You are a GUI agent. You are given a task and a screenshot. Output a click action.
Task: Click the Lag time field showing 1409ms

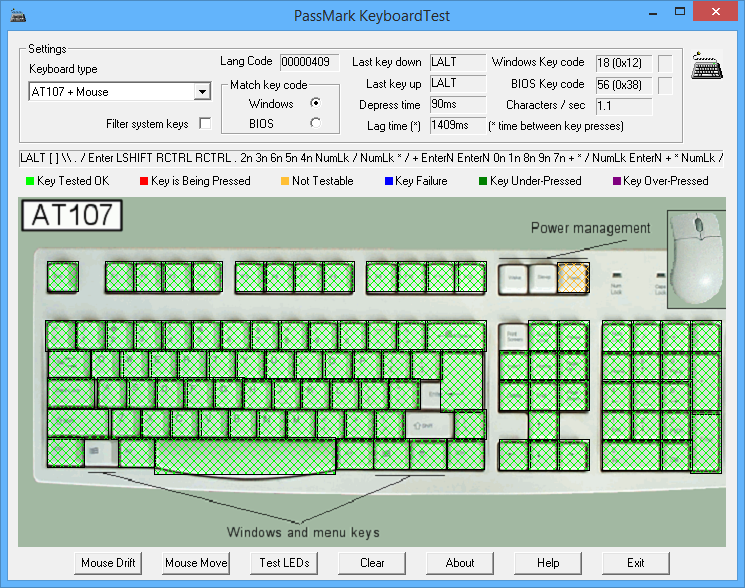458,125
